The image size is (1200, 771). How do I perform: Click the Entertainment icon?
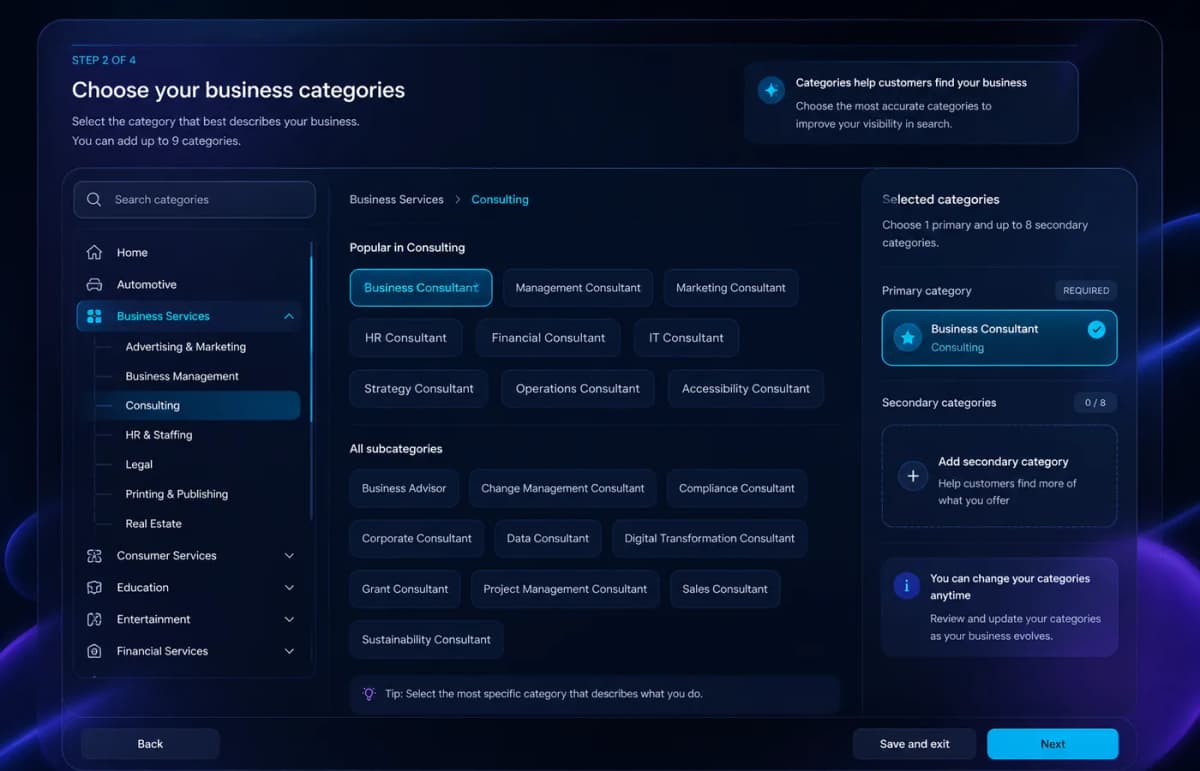tap(94, 619)
